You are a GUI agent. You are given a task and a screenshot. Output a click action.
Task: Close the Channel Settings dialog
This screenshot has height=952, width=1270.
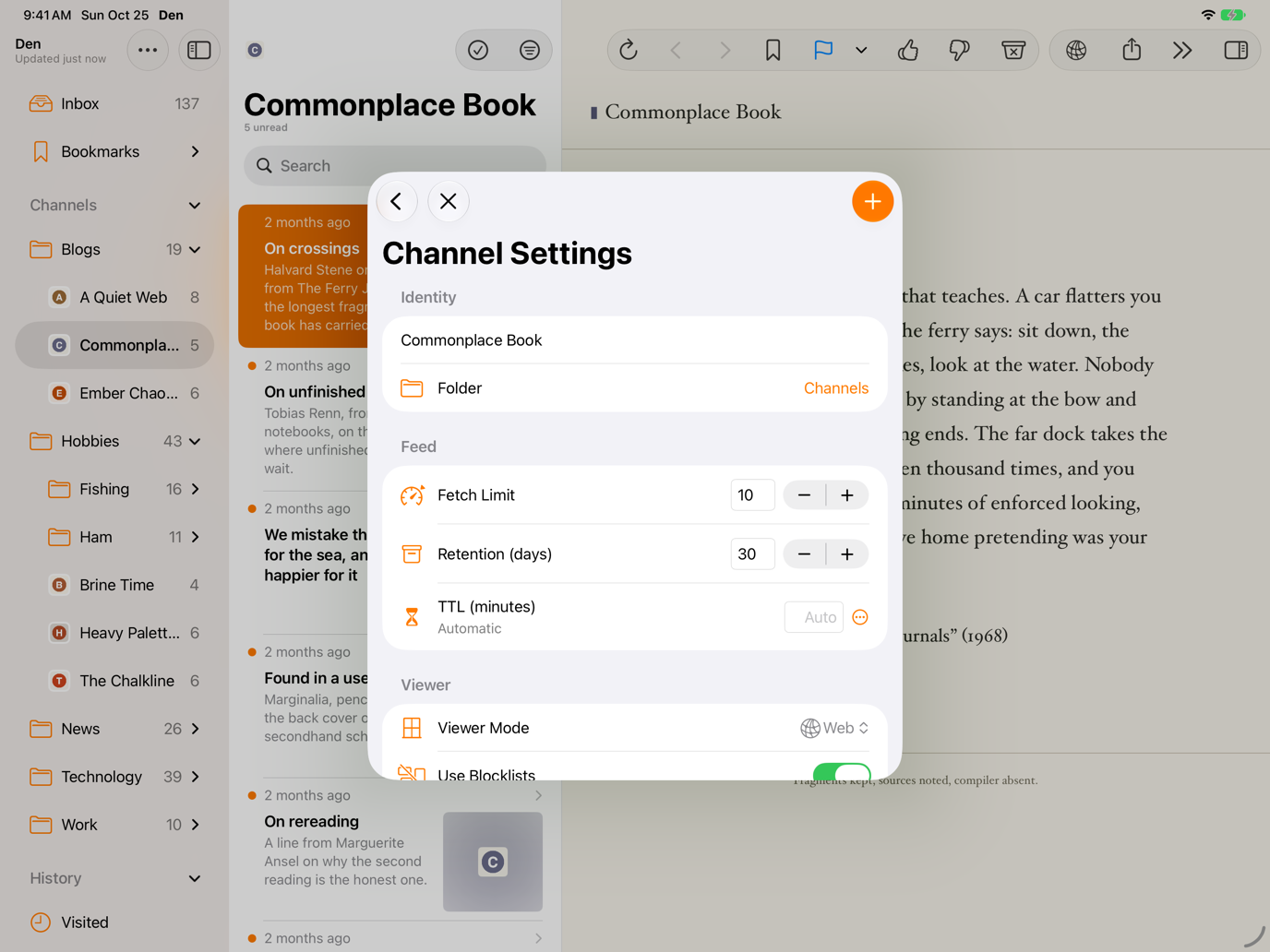449,201
